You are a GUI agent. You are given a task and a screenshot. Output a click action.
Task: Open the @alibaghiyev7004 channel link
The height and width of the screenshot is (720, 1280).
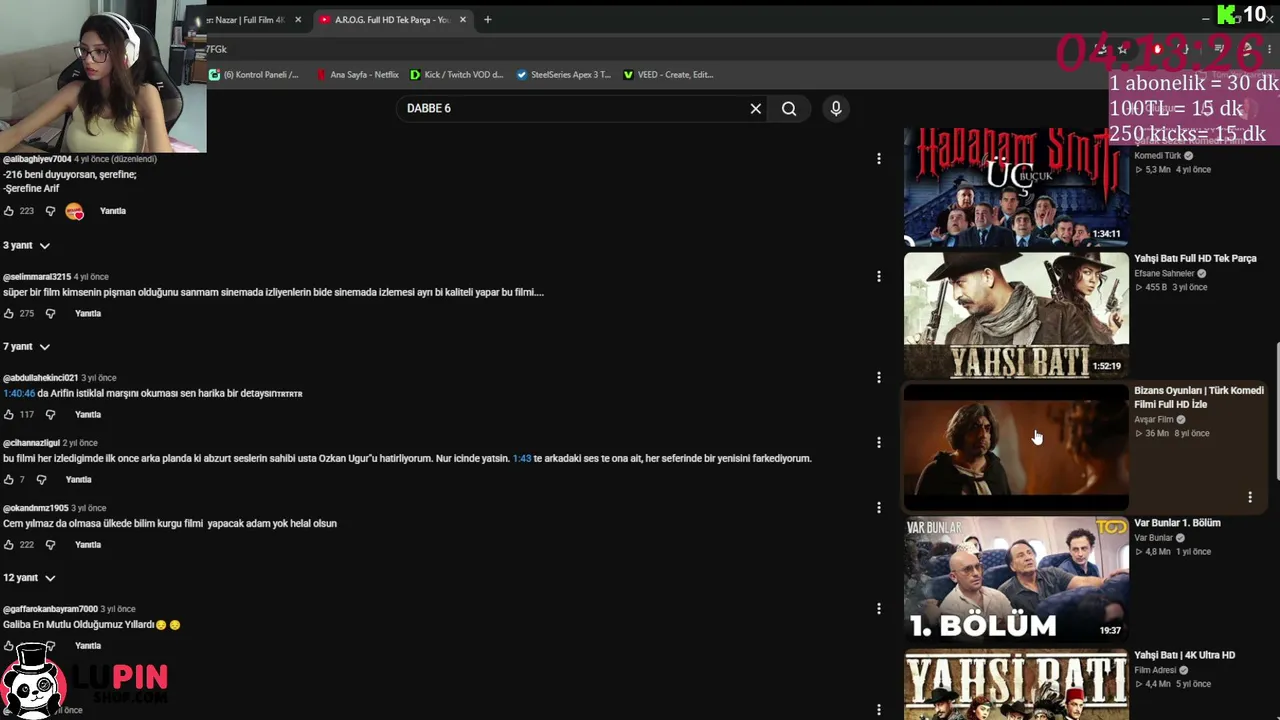pyautogui.click(x=37, y=159)
